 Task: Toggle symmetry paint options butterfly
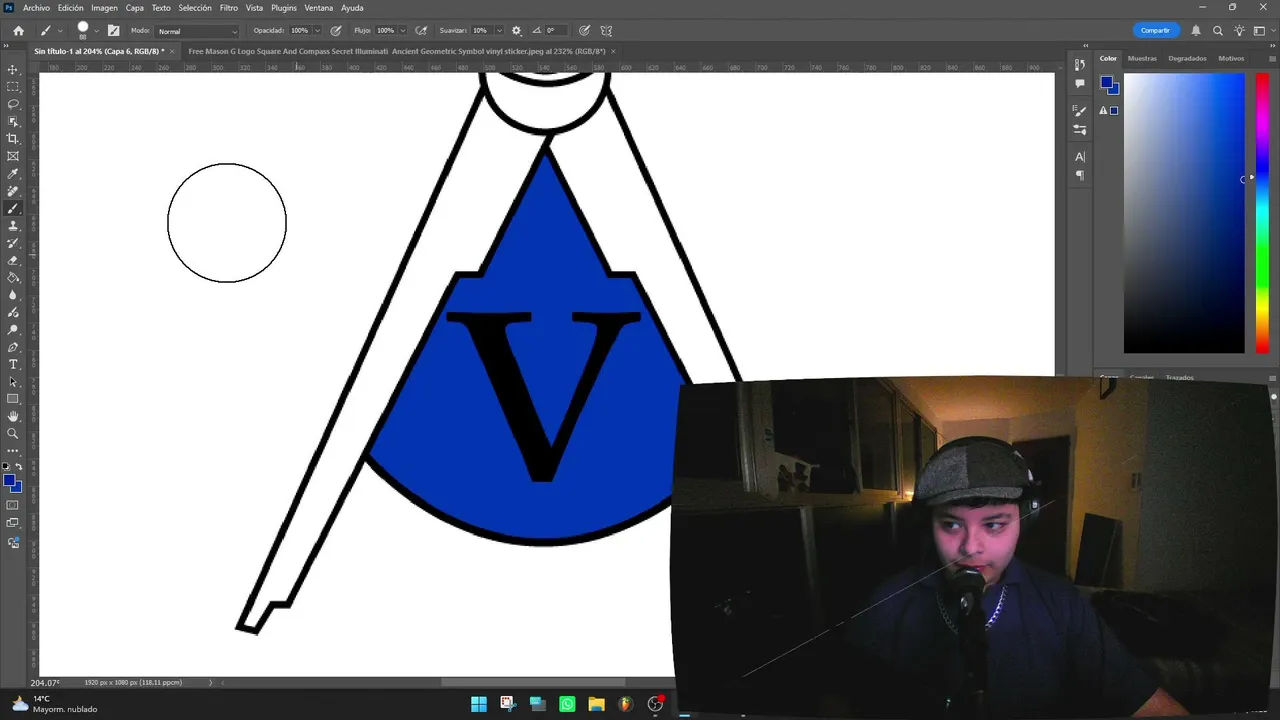pyautogui.click(x=606, y=31)
